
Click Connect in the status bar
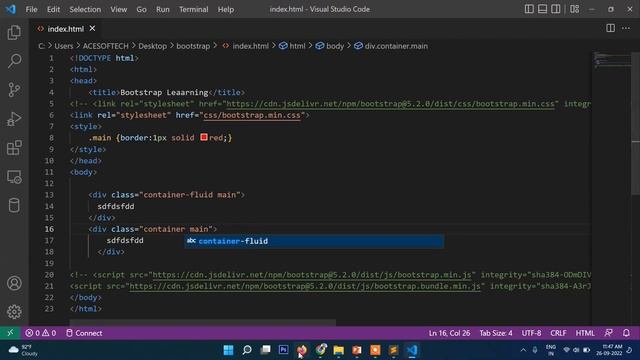84,333
